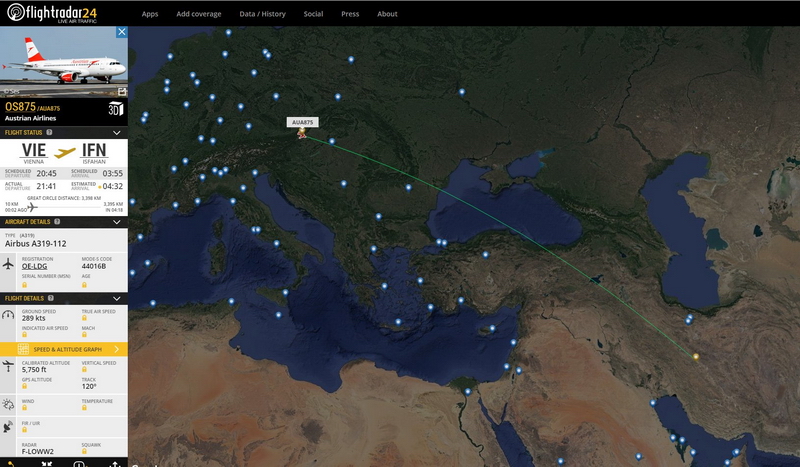Open the Data / History menu
800x467 pixels.
(262, 14)
